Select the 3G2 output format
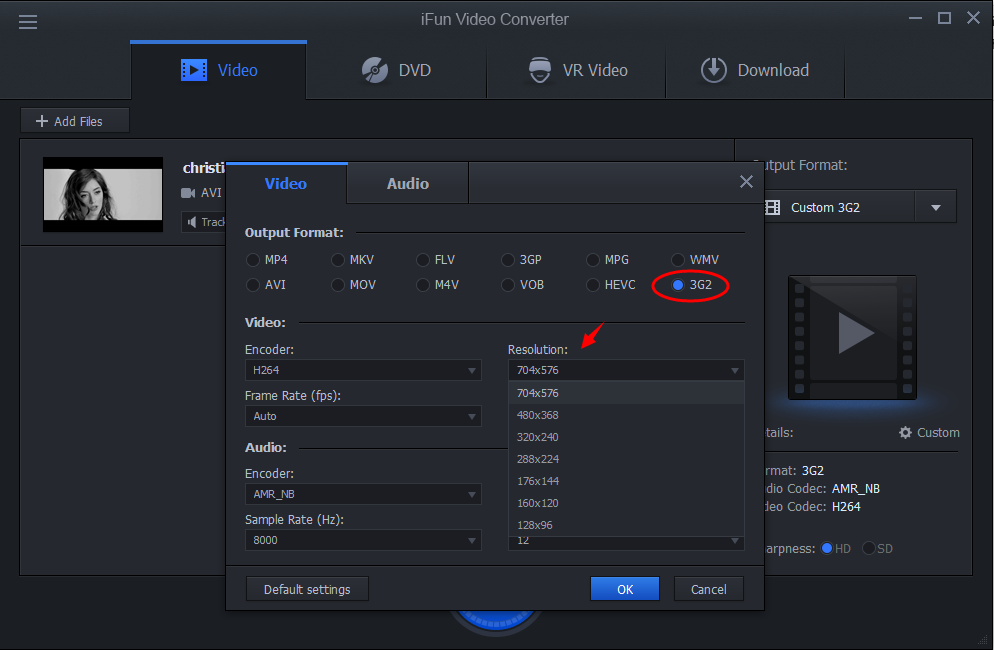994x650 pixels. (692, 285)
